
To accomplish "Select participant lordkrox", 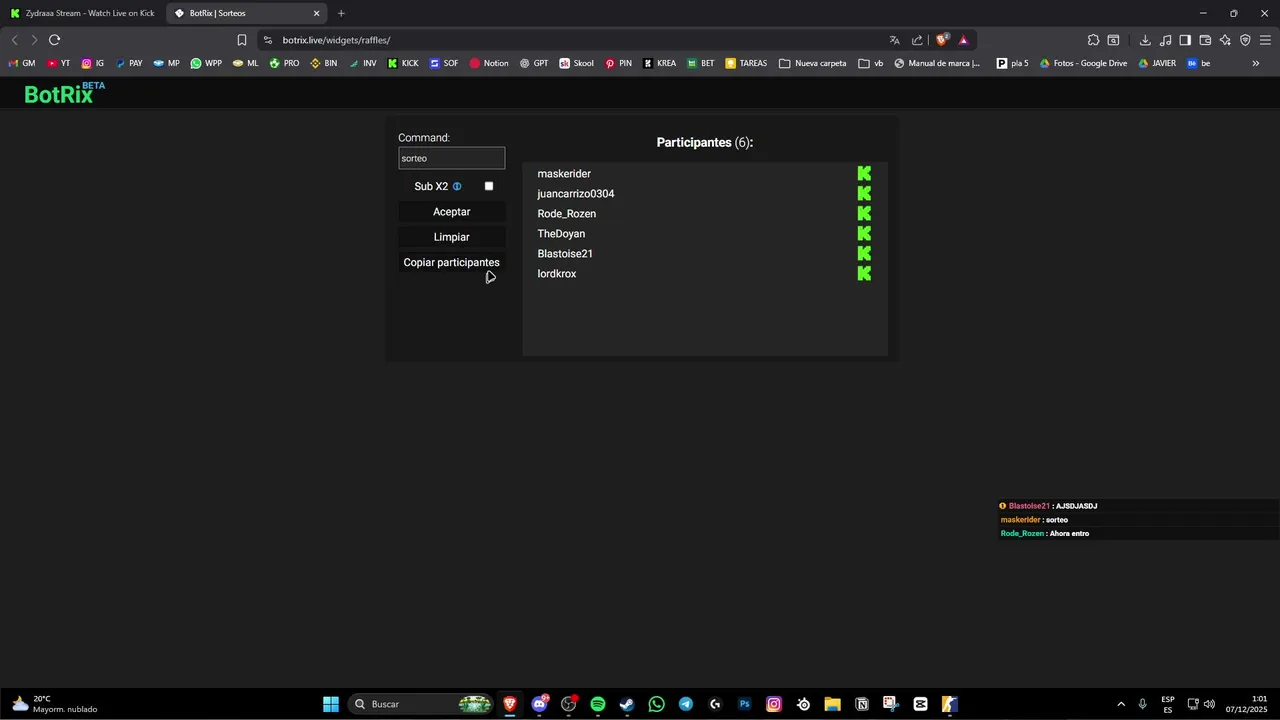I will coord(557,274).
